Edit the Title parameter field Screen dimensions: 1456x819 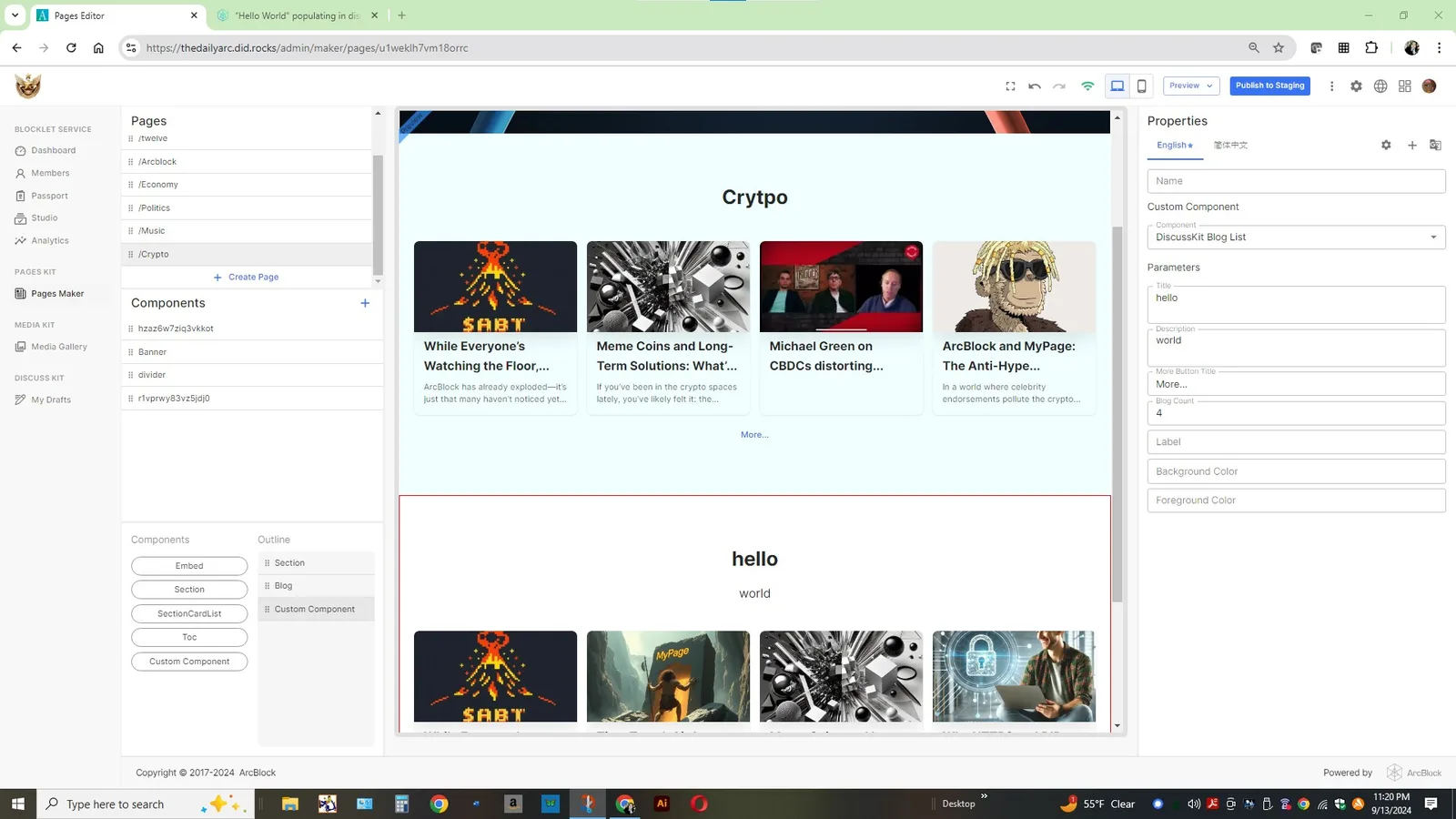1296,305
